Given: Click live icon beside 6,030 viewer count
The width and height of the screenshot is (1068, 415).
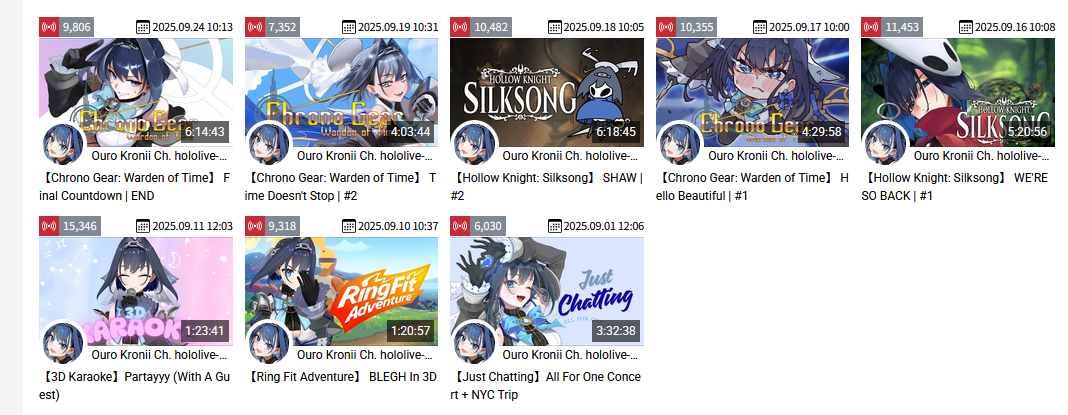Looking at the screenshot, I should click(460, 226).
